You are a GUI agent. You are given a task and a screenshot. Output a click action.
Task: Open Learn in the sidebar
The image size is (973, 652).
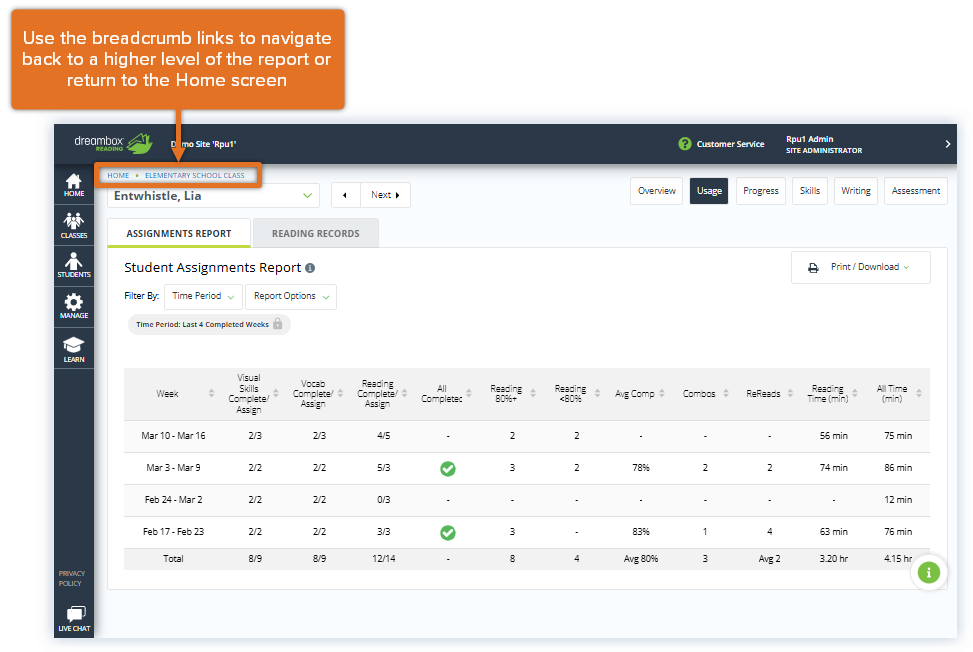point(74,349)
